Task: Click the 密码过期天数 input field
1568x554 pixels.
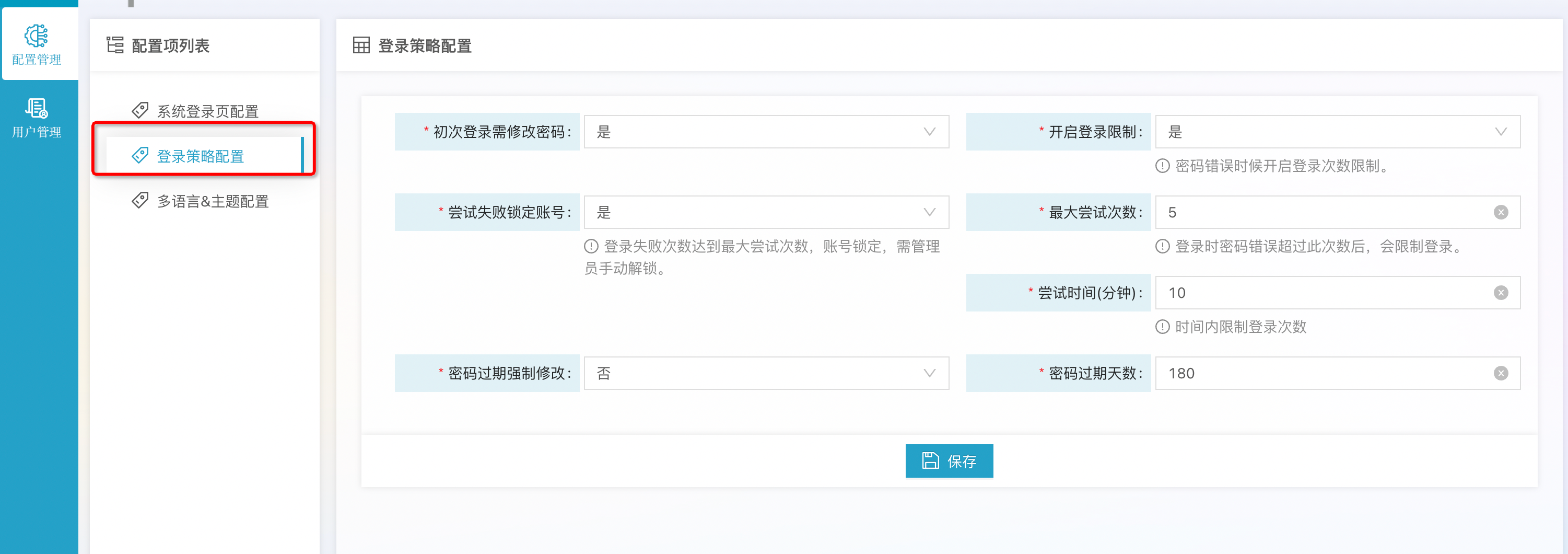Action: pos(1321,373)
